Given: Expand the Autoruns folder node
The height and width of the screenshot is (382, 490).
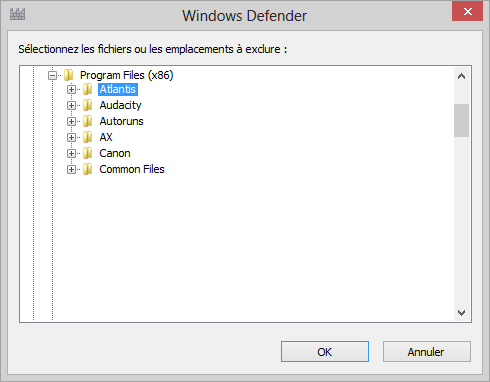Looking at the screenshot, I should point(71,121).
